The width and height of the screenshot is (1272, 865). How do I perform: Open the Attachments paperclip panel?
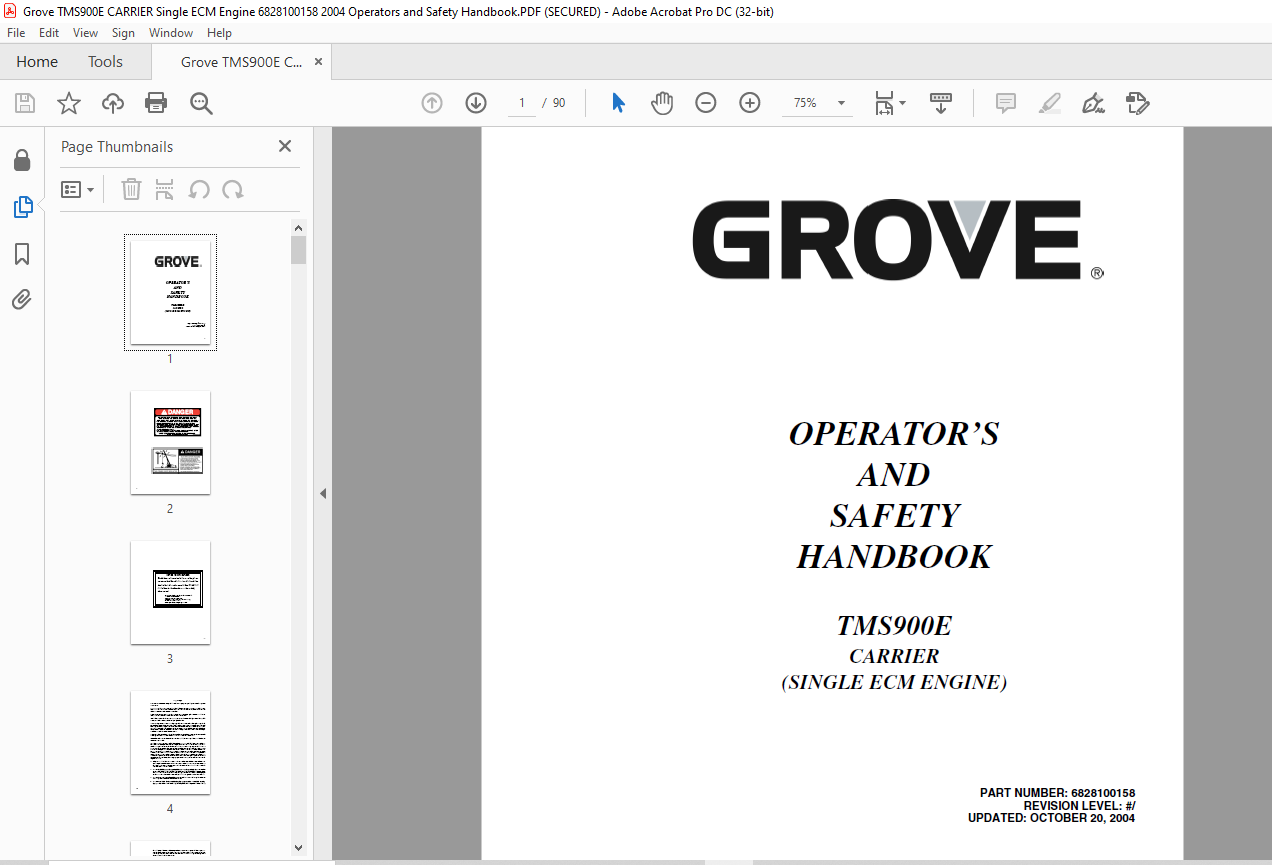(22, 299)
